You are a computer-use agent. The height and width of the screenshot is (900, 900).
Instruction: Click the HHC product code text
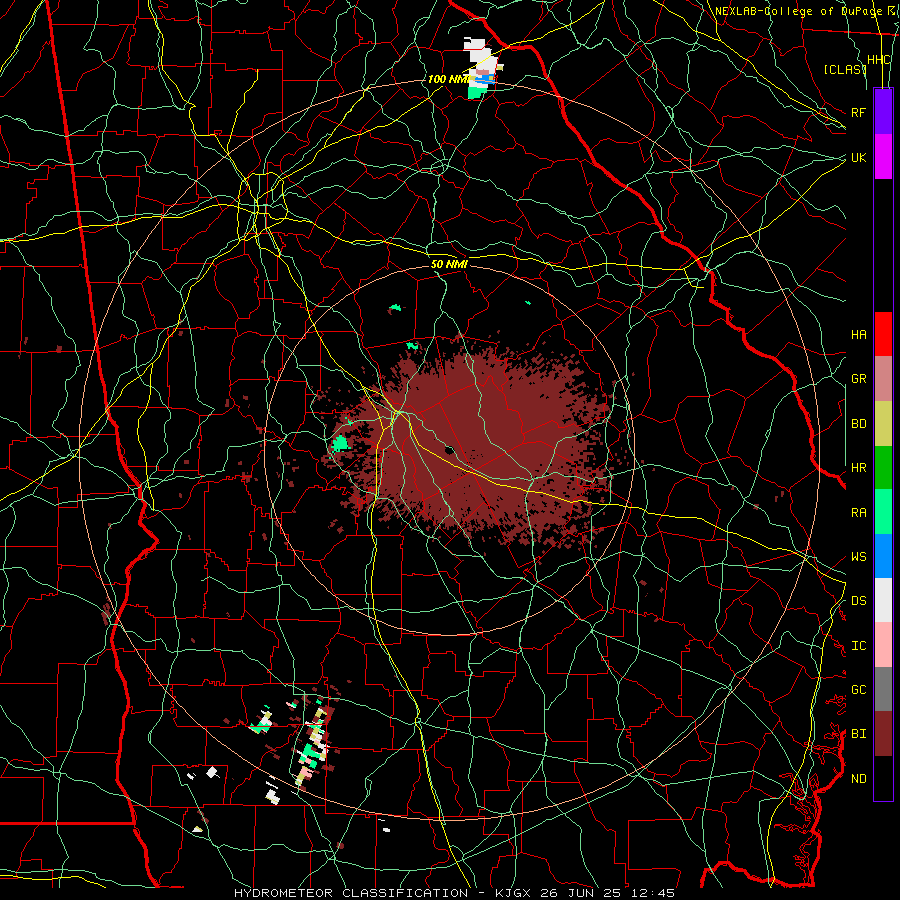pos(878,60)
